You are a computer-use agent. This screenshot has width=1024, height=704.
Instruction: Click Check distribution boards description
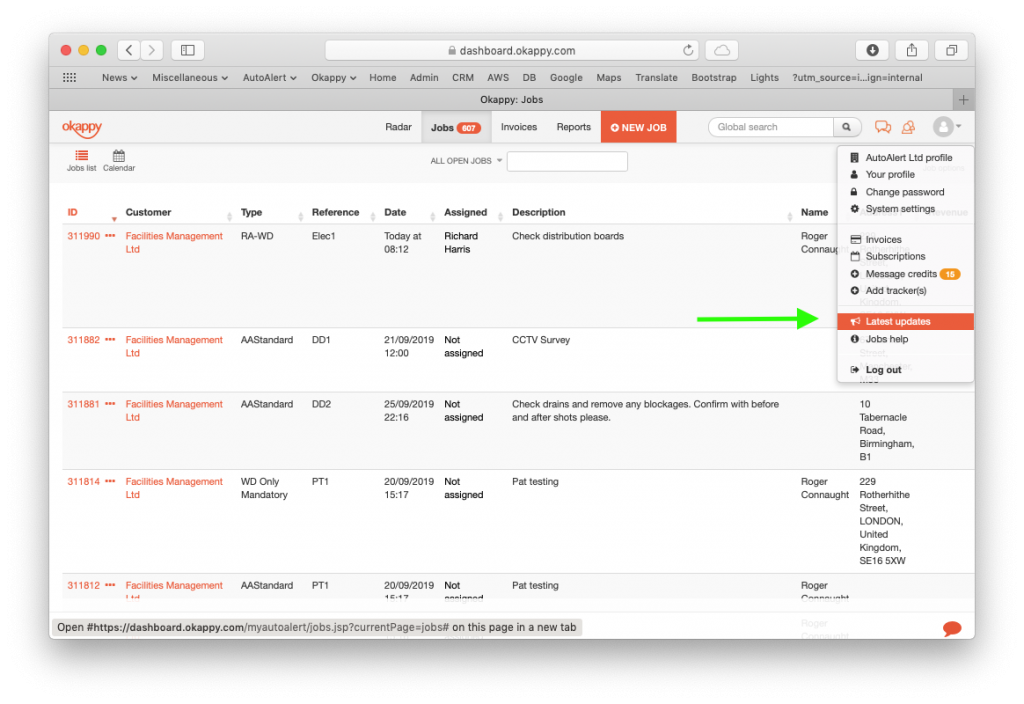pyautogui.click(x=568, y=236)
